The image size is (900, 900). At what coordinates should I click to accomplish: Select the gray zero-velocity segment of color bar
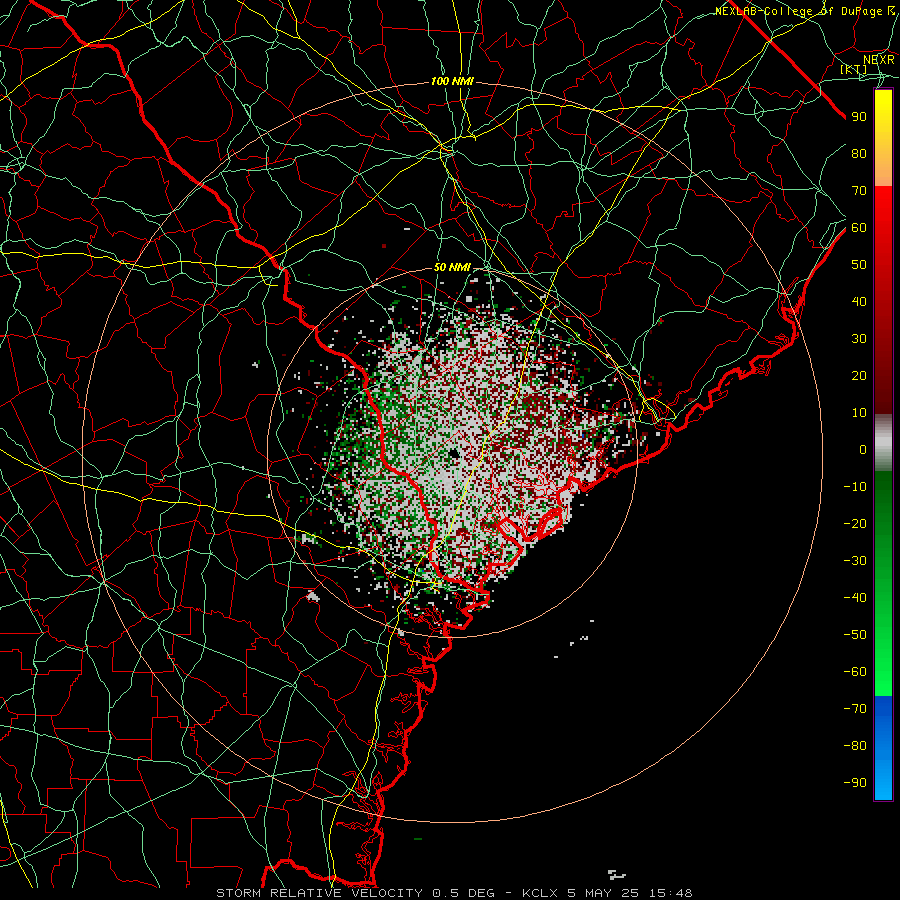883,443
